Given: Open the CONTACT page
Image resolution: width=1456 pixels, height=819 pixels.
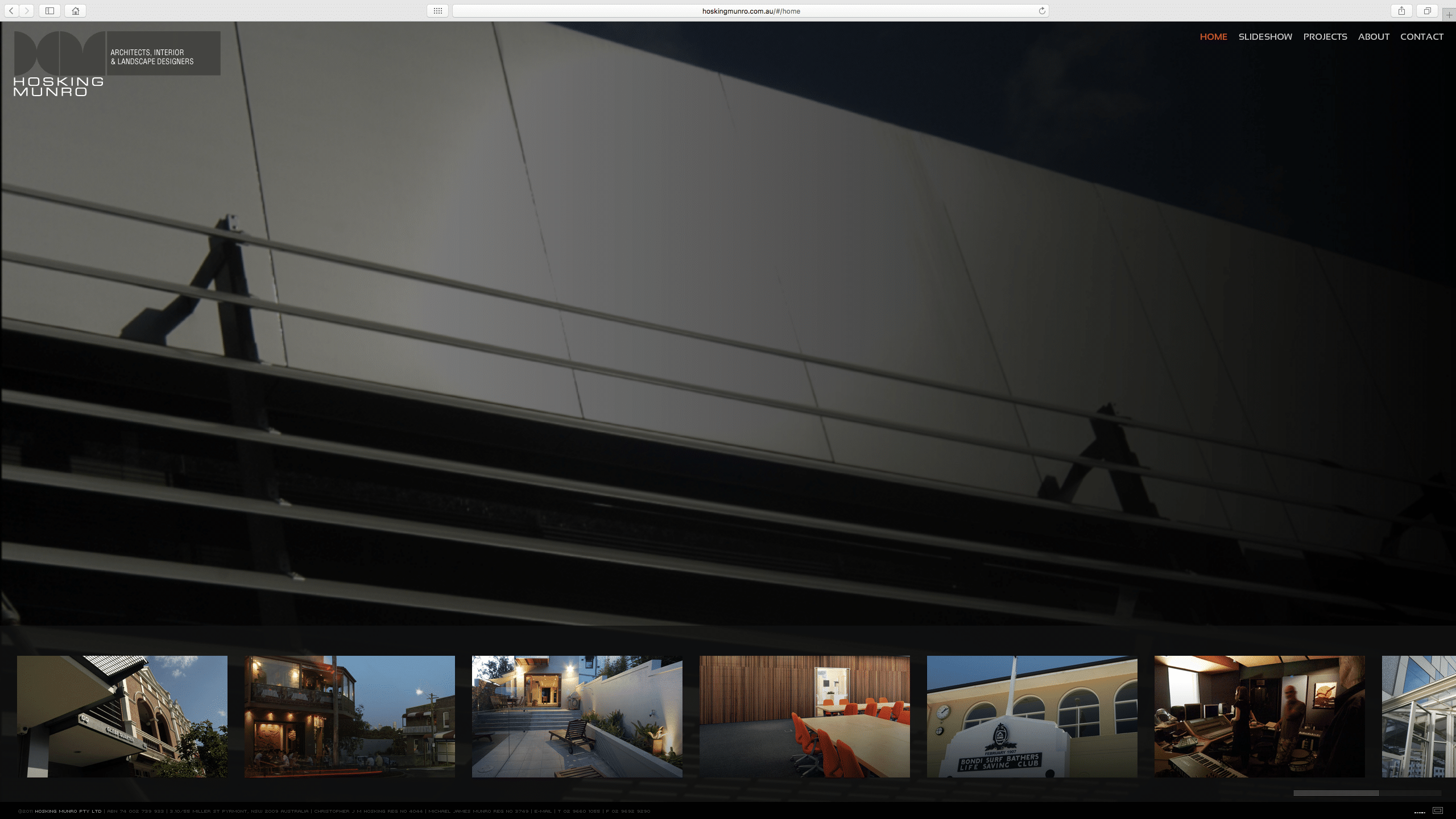Looking at the screenshot, I should click(1421, 36).
